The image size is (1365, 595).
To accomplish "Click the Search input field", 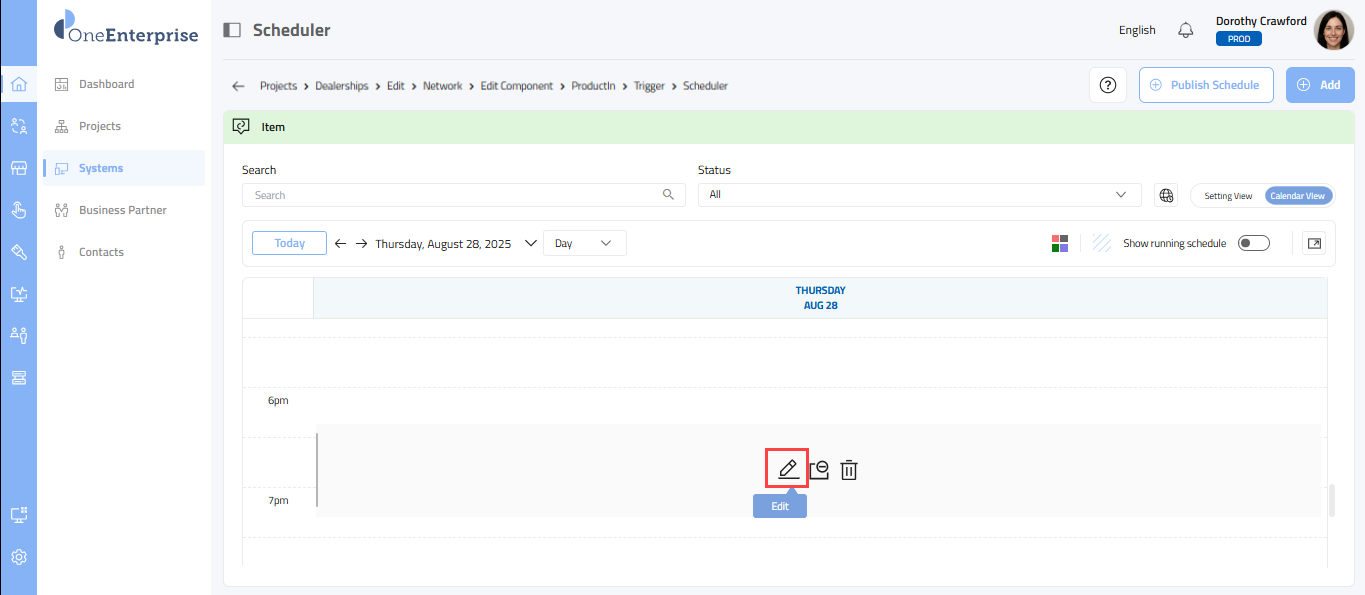I will [455, 195].
